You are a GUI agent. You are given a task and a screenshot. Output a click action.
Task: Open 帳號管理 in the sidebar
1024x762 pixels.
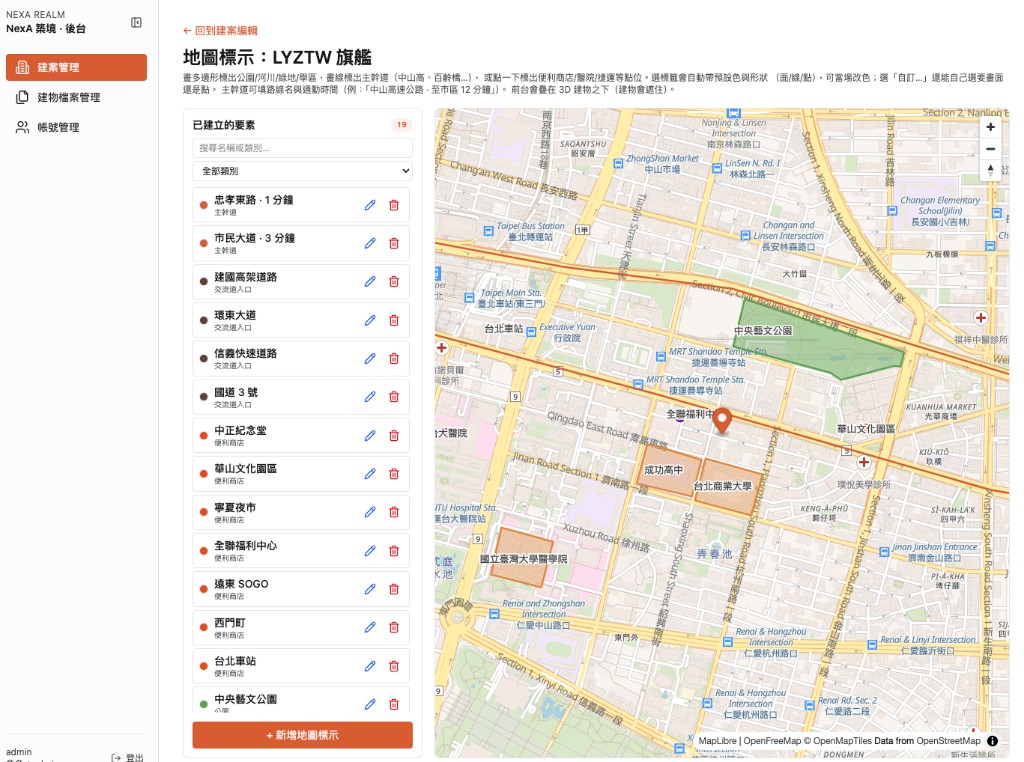[x=76, y=127]
